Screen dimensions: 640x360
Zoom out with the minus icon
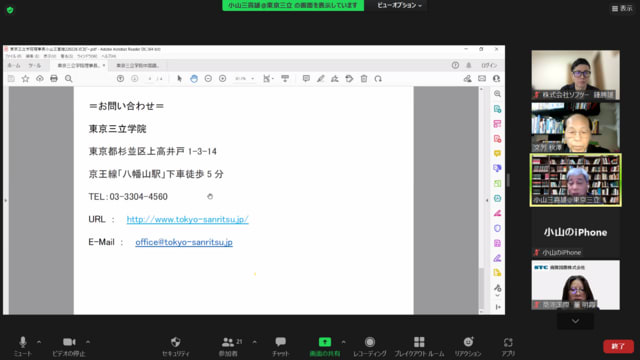point(208,79)
